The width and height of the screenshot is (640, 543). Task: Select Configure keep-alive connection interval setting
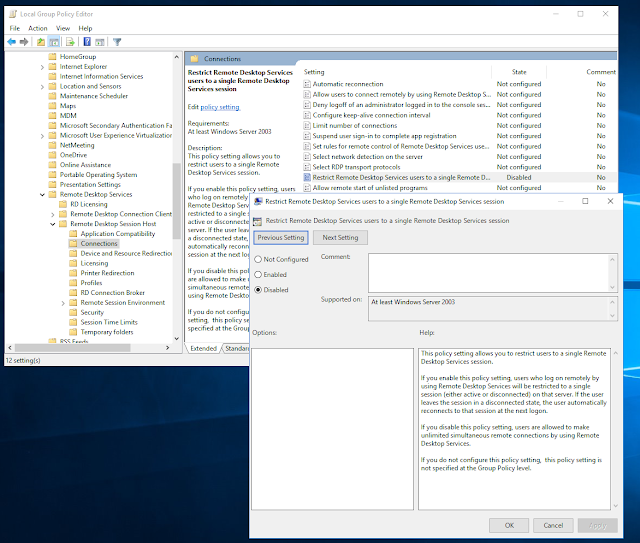[371, 115]
